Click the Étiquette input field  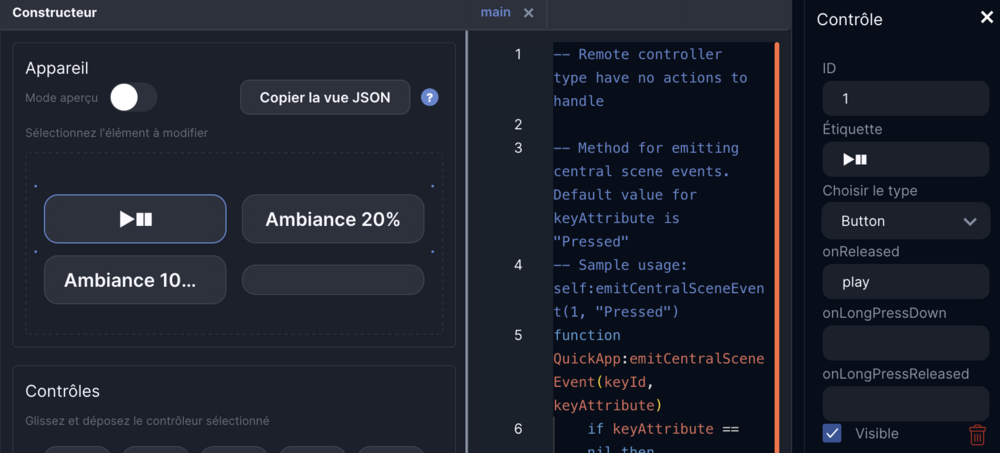pos(905,160)
